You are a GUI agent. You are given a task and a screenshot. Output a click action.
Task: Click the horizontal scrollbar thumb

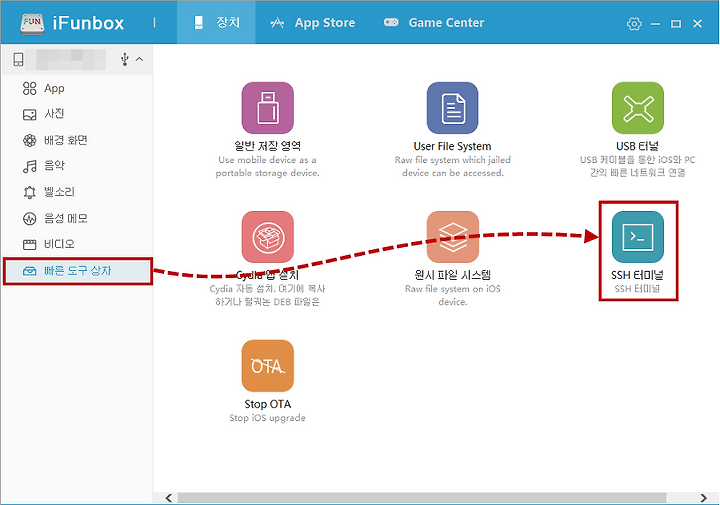coord(422,498)
